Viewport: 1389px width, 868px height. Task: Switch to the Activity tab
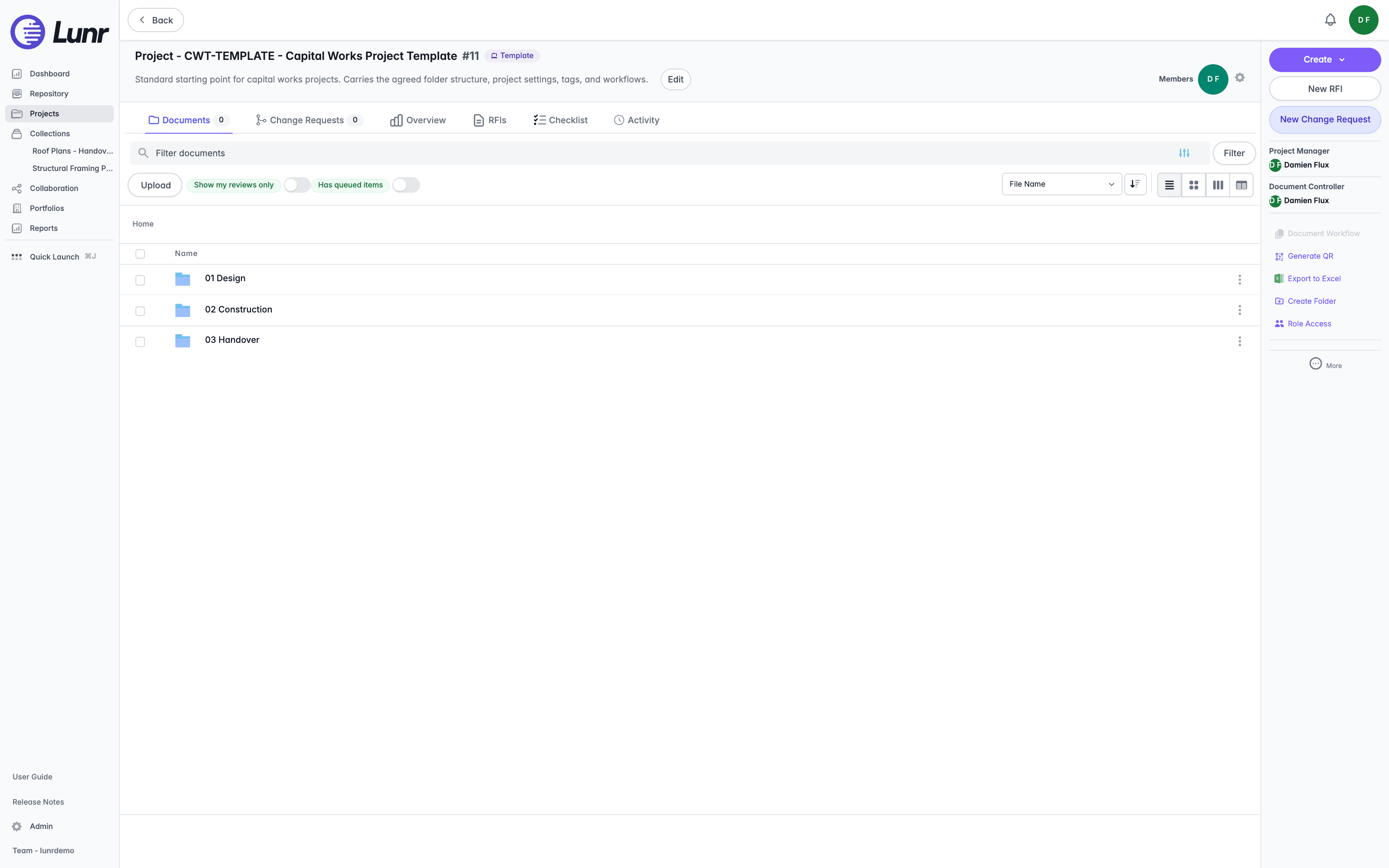pyautogui.click(x=636, y=120)
